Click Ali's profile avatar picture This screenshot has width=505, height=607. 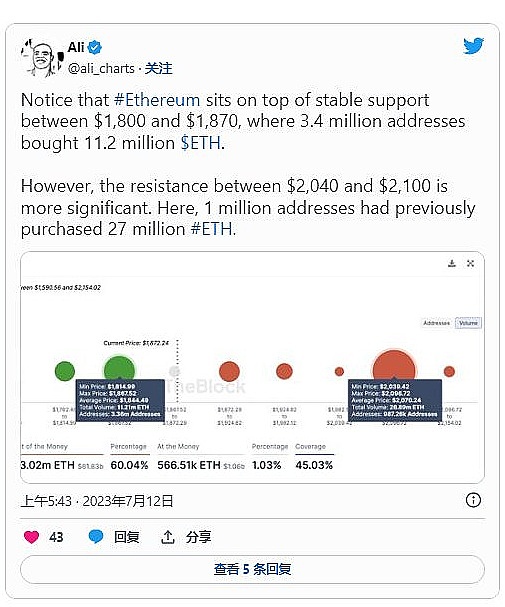tap(42, 58)
